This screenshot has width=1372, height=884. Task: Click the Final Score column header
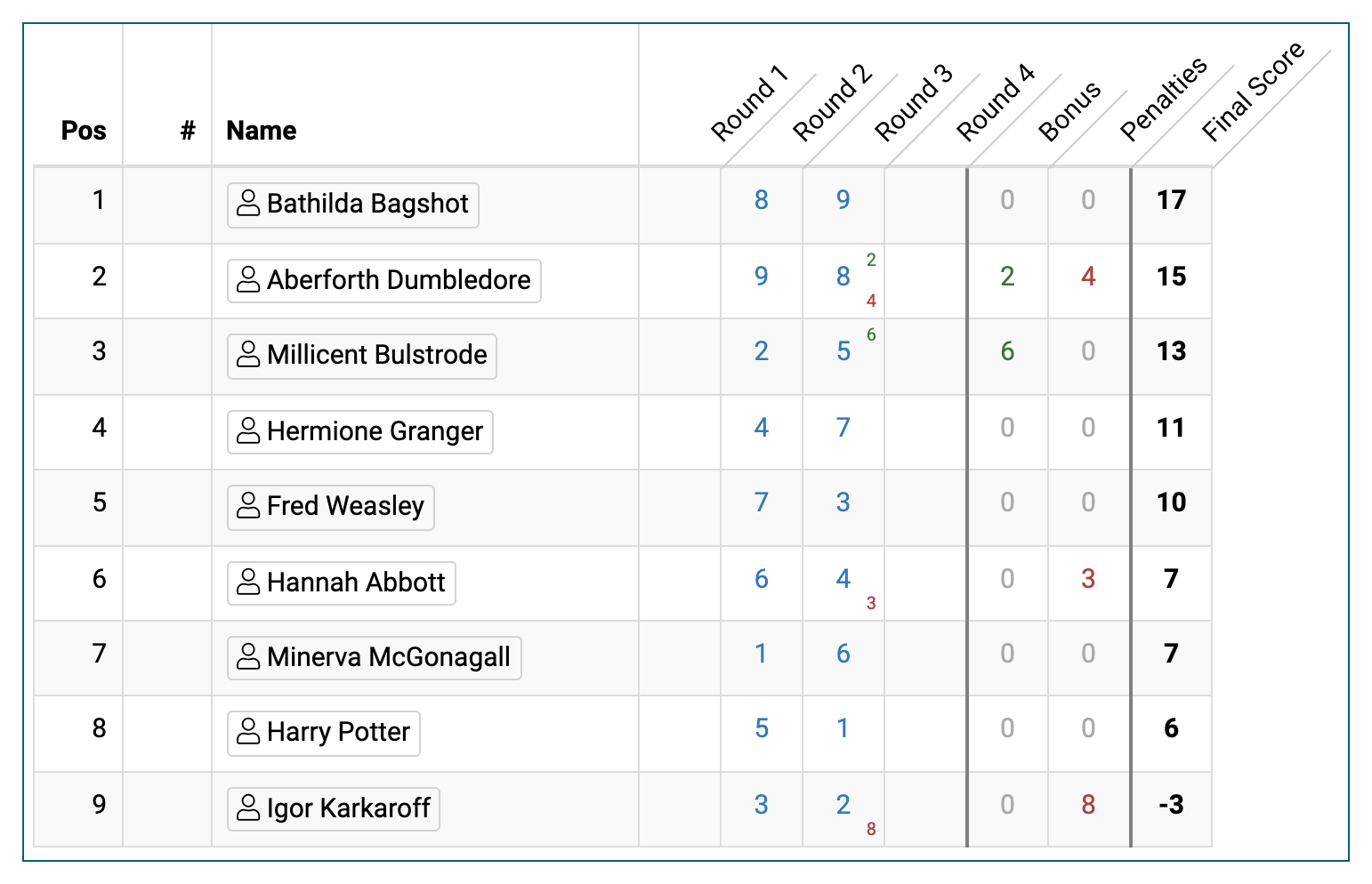pos(1251,93)
